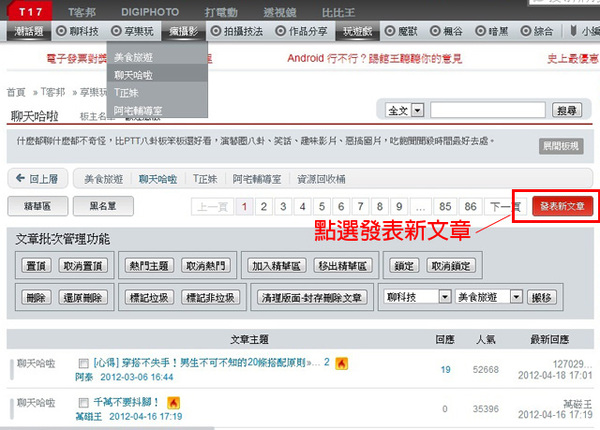Open DIGIPHOTO in top navigation

coord(150,13)
